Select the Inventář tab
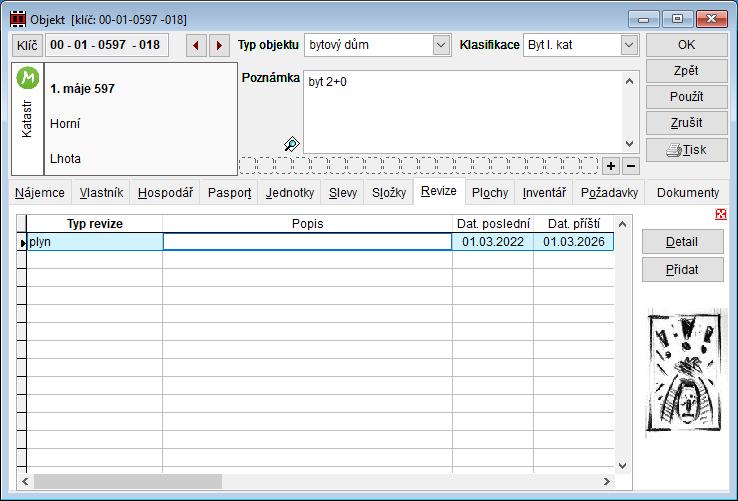The image size is (738, 501). tap(544, 193)
